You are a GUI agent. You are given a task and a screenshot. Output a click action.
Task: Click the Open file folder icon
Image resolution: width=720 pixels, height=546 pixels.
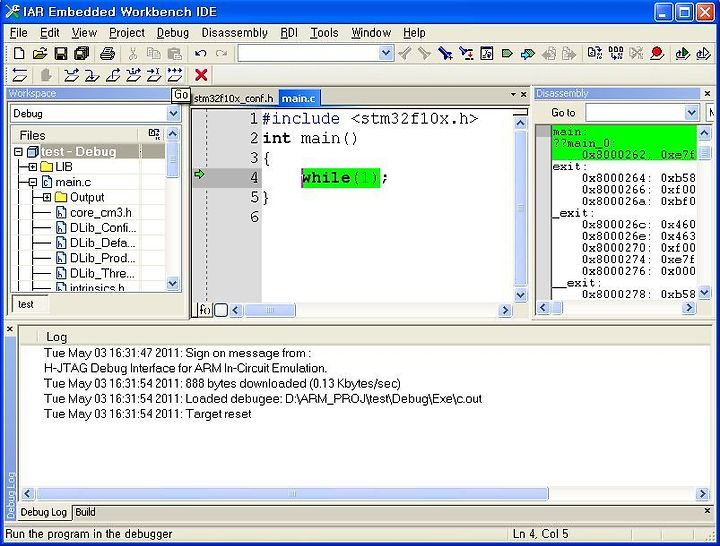click(x=40, y=54)
